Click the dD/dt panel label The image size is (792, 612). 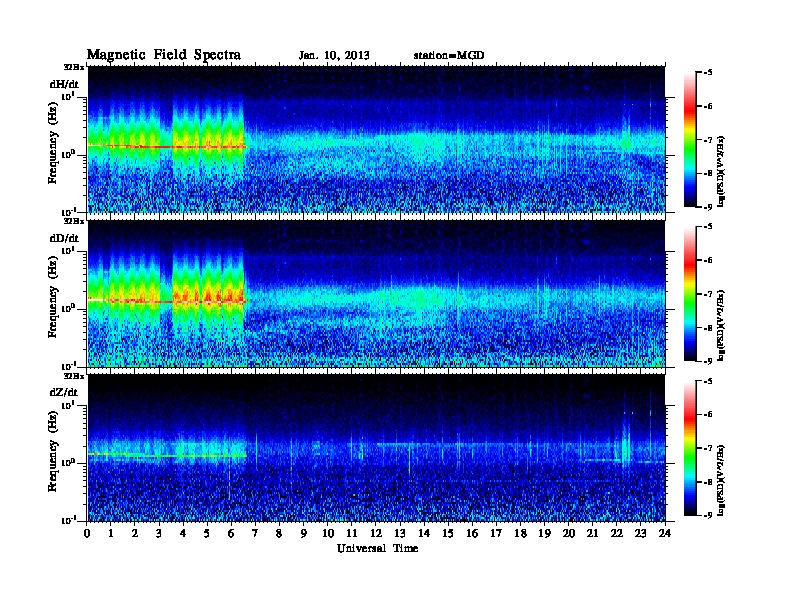pyautogui.click(x=64, y=238)
